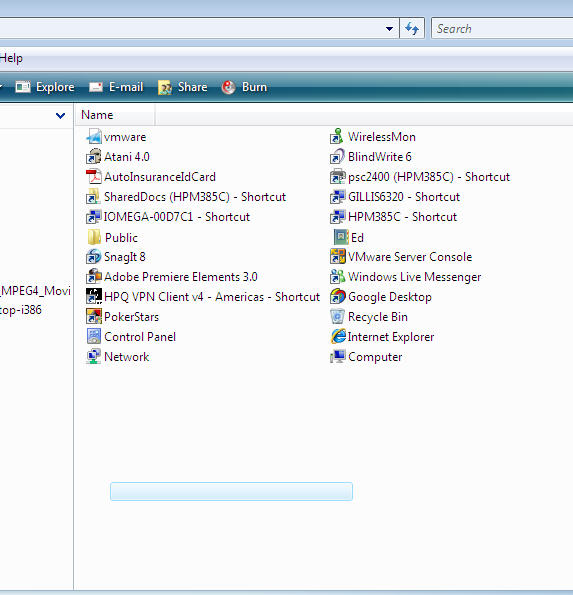Image resolution: width=573 pixels, height=595 pixels.
Task: Click in the Search box
Action: (502, 28)
